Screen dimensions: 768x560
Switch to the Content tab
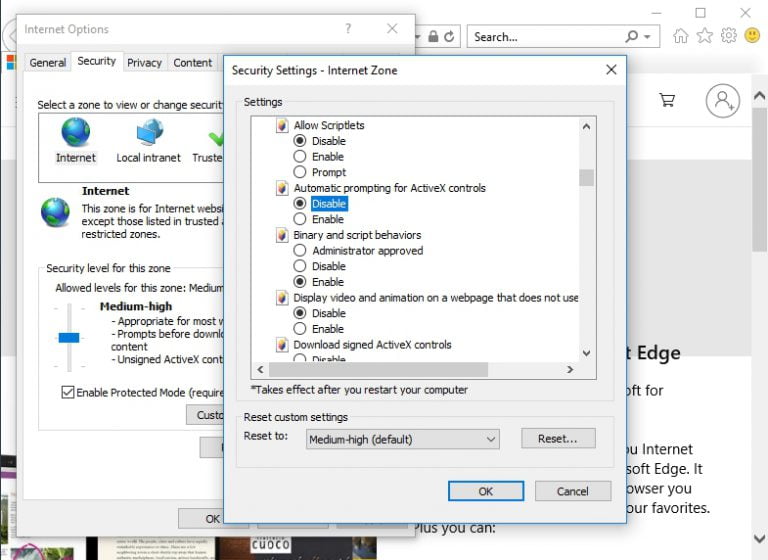point(193,63)
